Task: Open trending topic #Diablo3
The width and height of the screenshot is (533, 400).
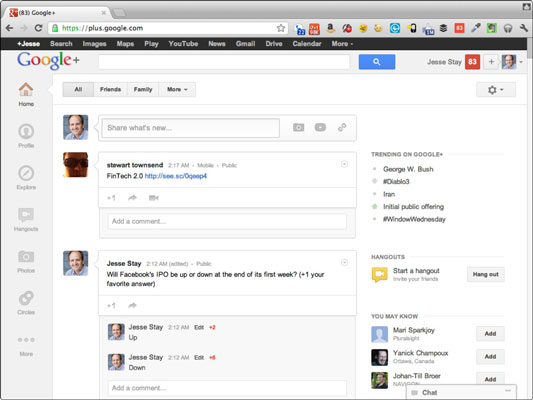Action: coord(396,181)
